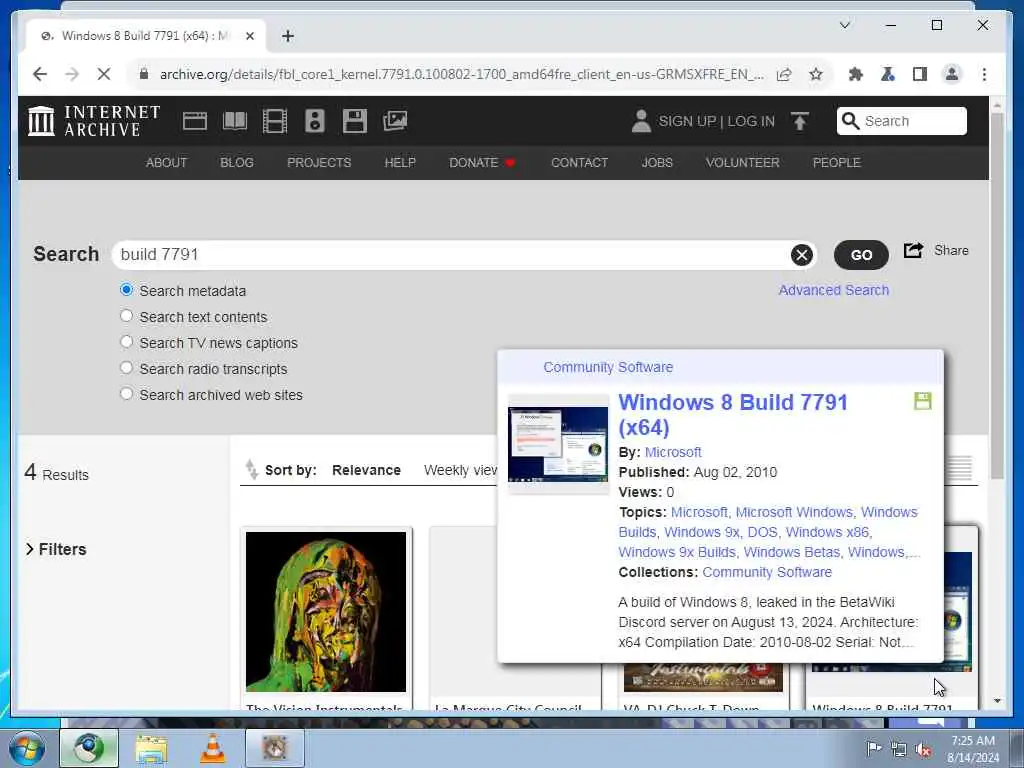This screenshot has height=768, width=1024.
Task: Open the JOBS menu item
Action: coord(657,163)
